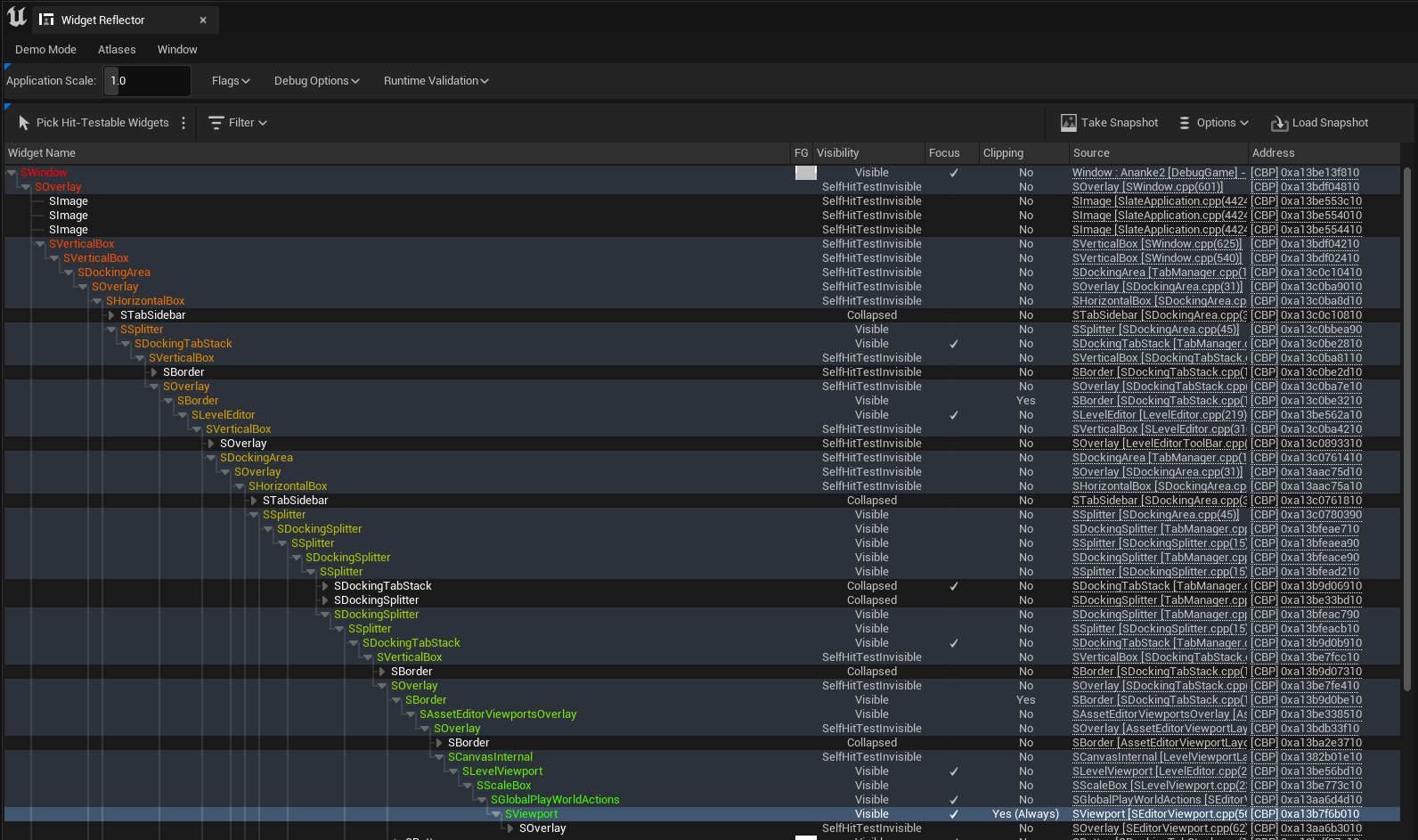Expand the Runtime Validation dropdown

436,81
